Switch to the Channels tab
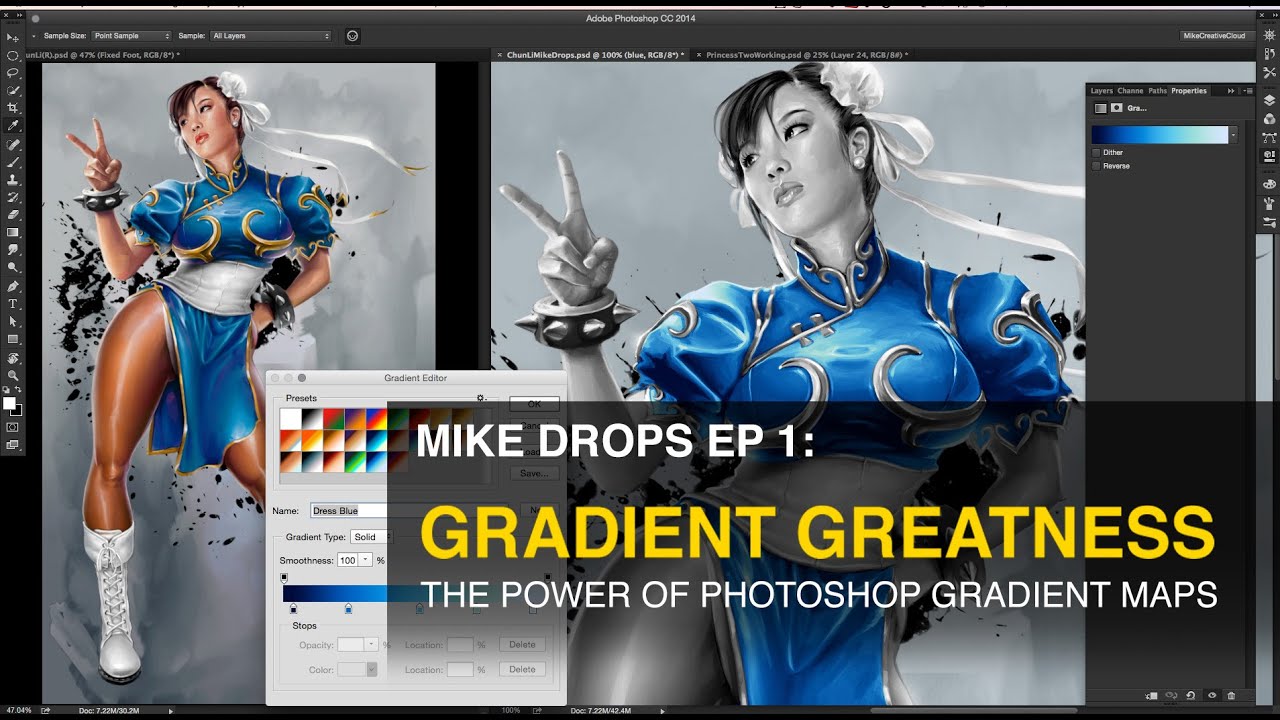Image resolution: width=1280 pixels, height=720 pixels. (1130, 91)
